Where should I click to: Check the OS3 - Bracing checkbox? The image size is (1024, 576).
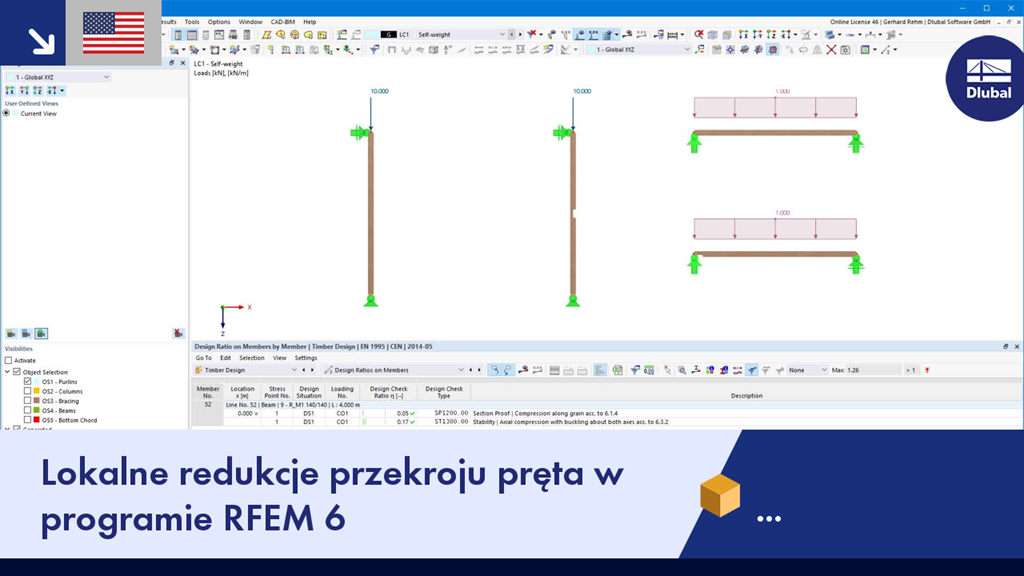click(27, 401)
